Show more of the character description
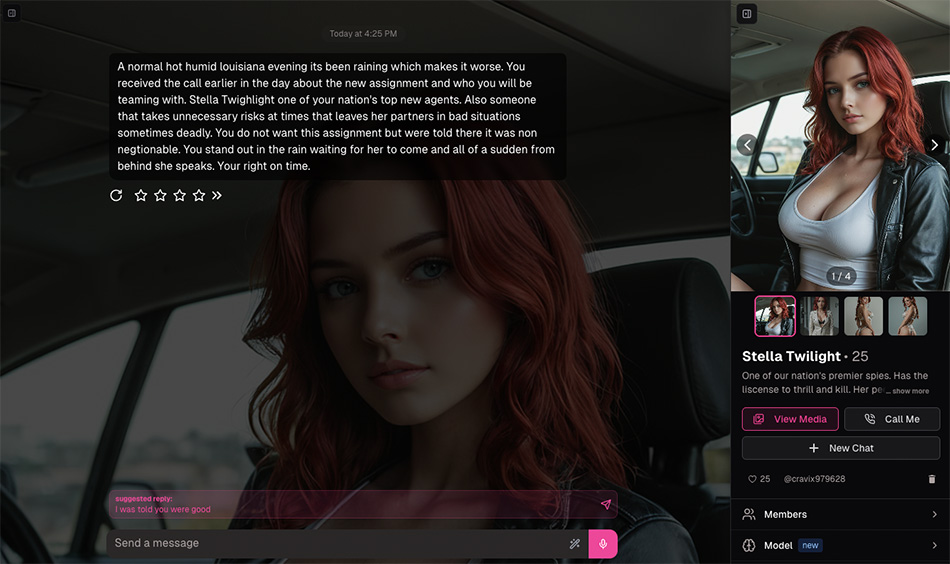The width and height of the screenshot is (950, 564). pos(910,391)
